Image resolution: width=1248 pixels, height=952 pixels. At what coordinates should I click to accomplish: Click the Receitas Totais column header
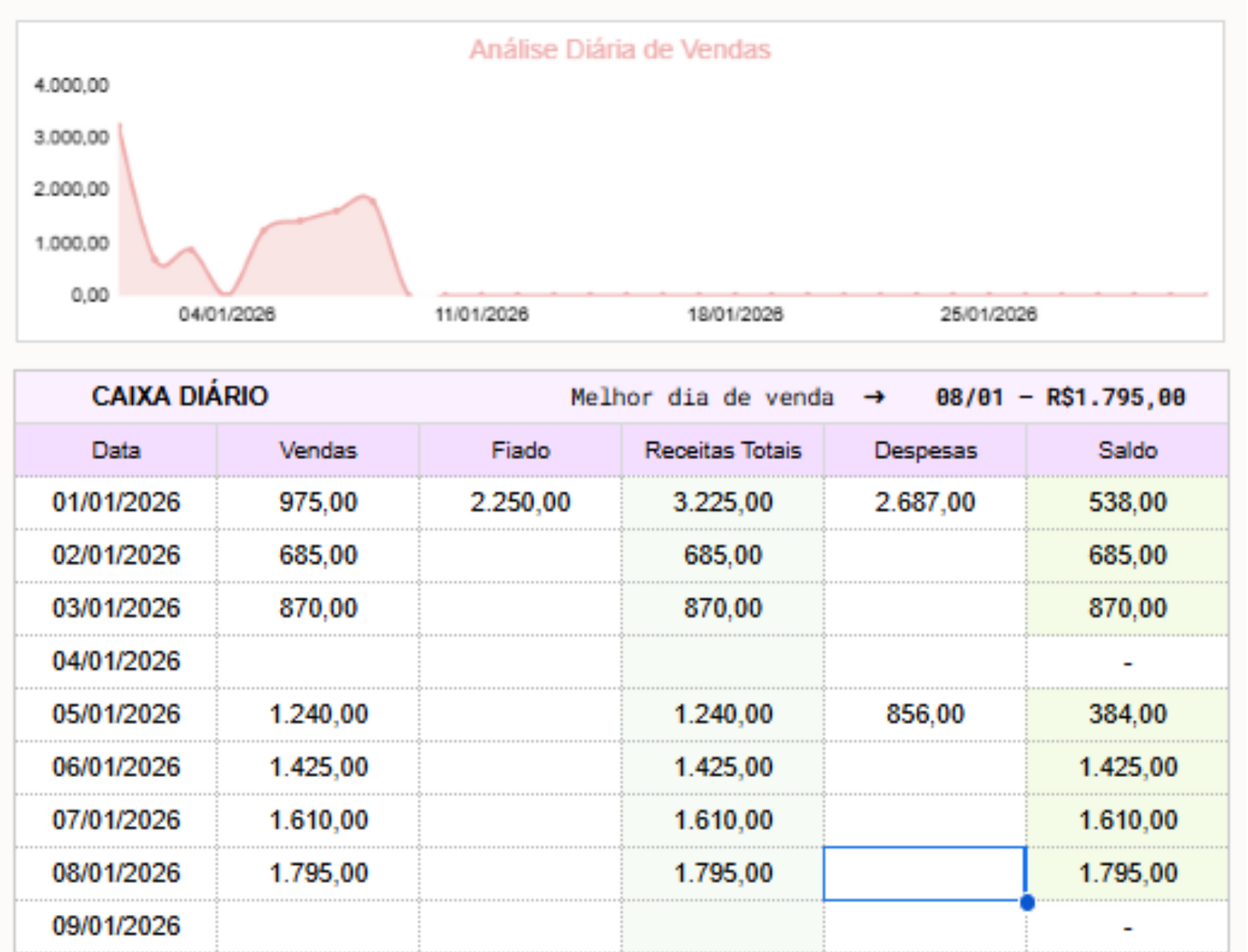723,451
